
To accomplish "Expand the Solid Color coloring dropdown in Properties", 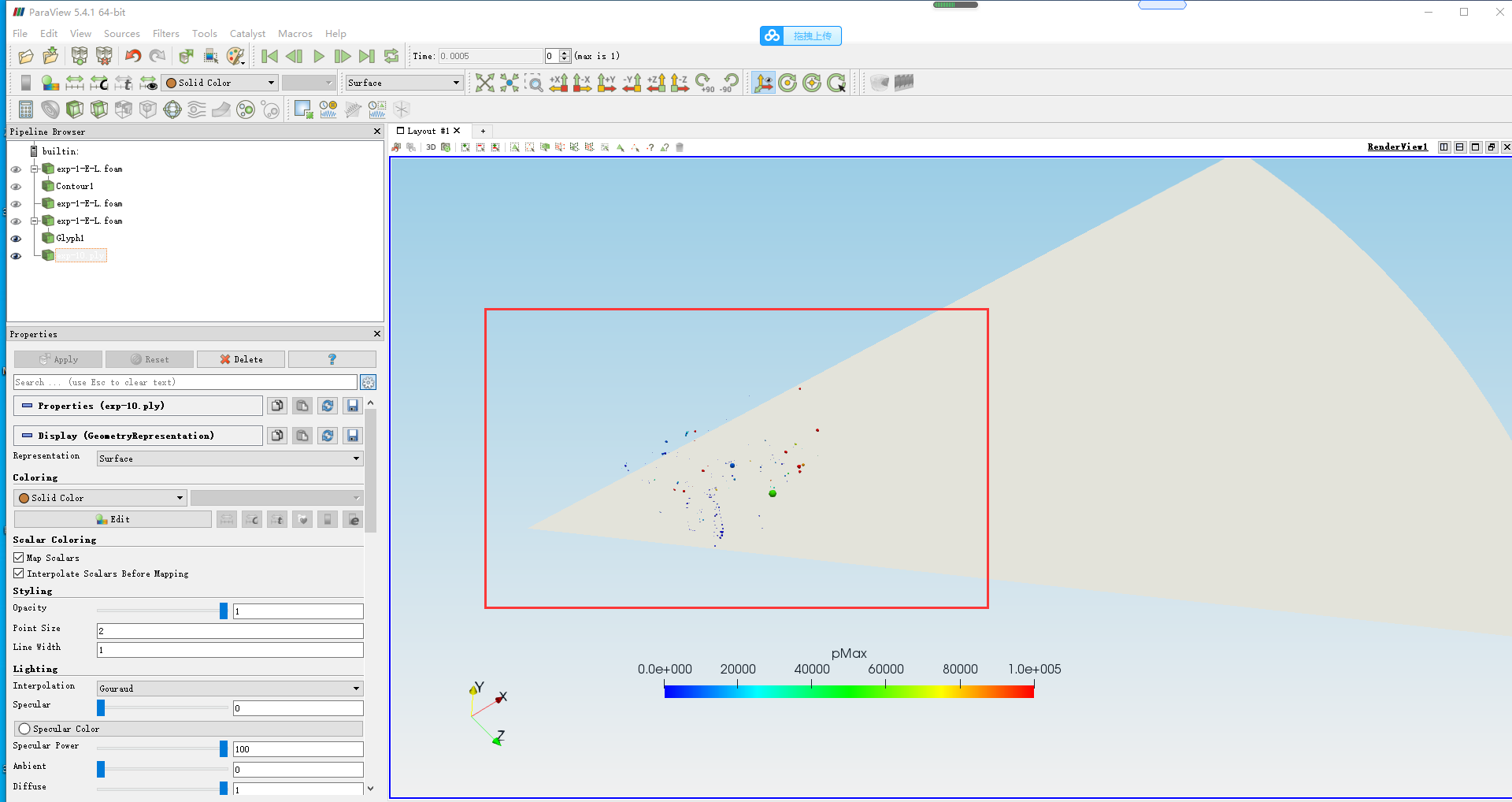I will point(101,498).
